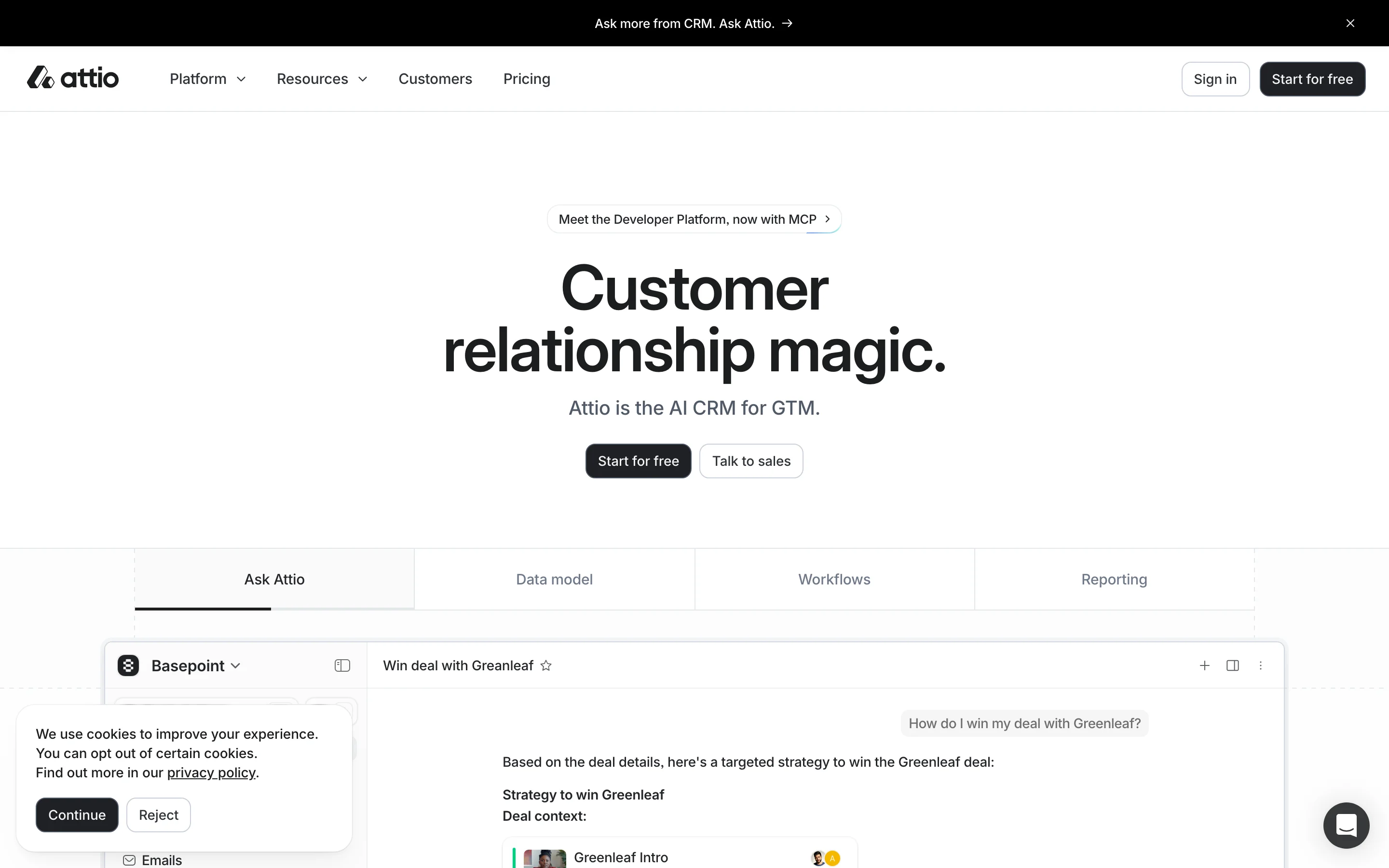Click the plus icon in app header
Screen dimensions: 1389x868
(1204, 665)
